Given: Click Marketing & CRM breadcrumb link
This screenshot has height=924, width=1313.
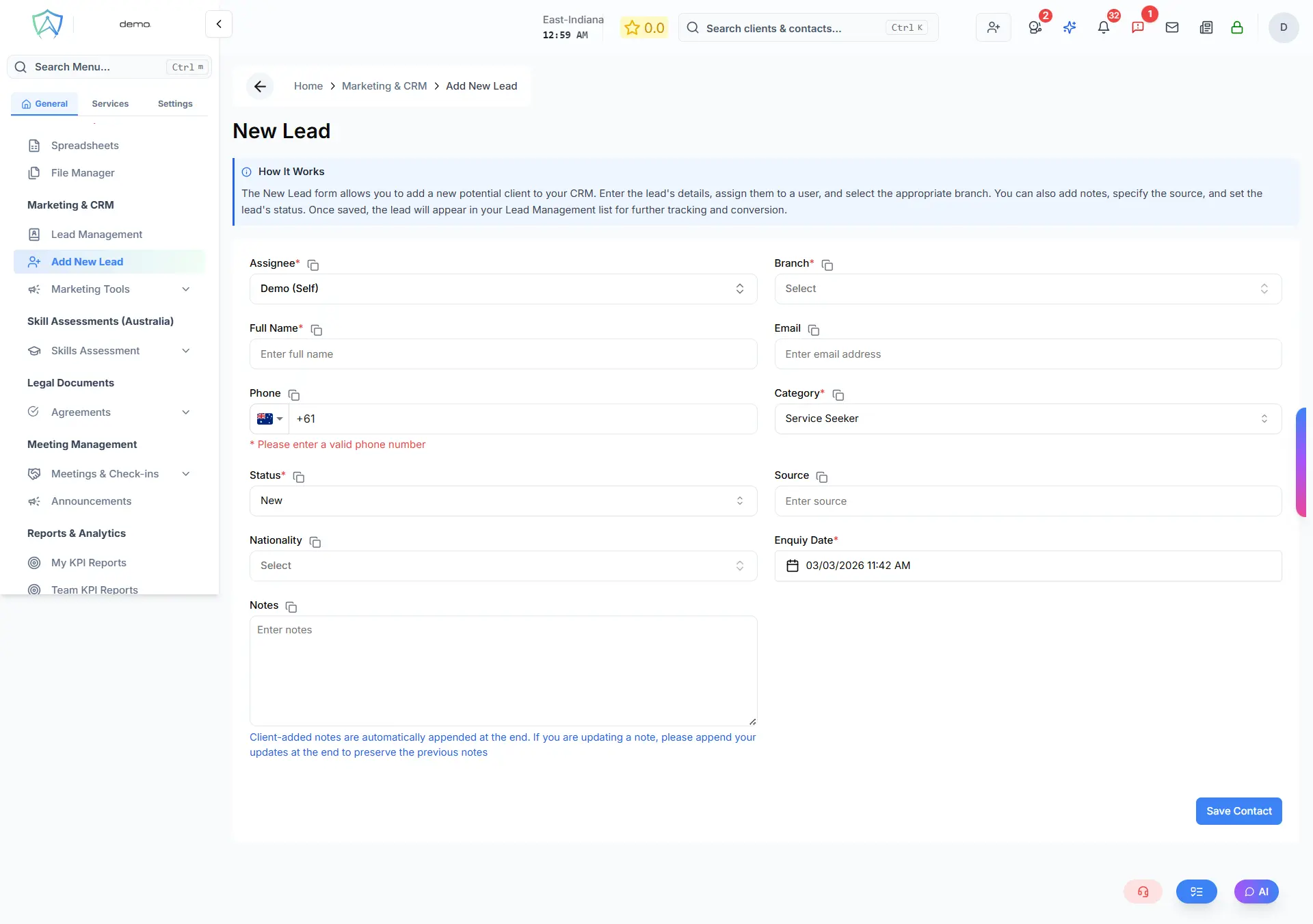Looking at the screenshot, I should 384,86.
